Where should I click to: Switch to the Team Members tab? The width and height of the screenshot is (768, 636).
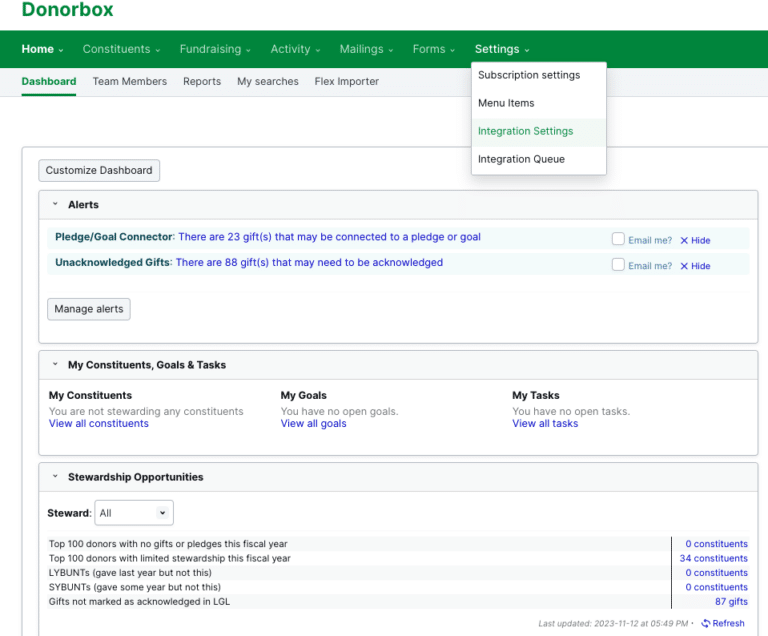coord(130,81)
